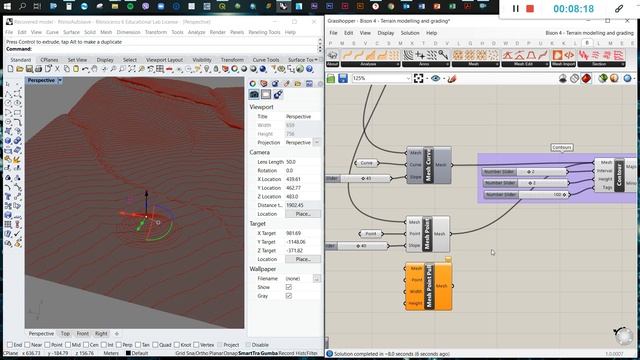Click the slope slider feeding Mesh Curve component
This screenshot has height=360, width=640.
[359, 178]
